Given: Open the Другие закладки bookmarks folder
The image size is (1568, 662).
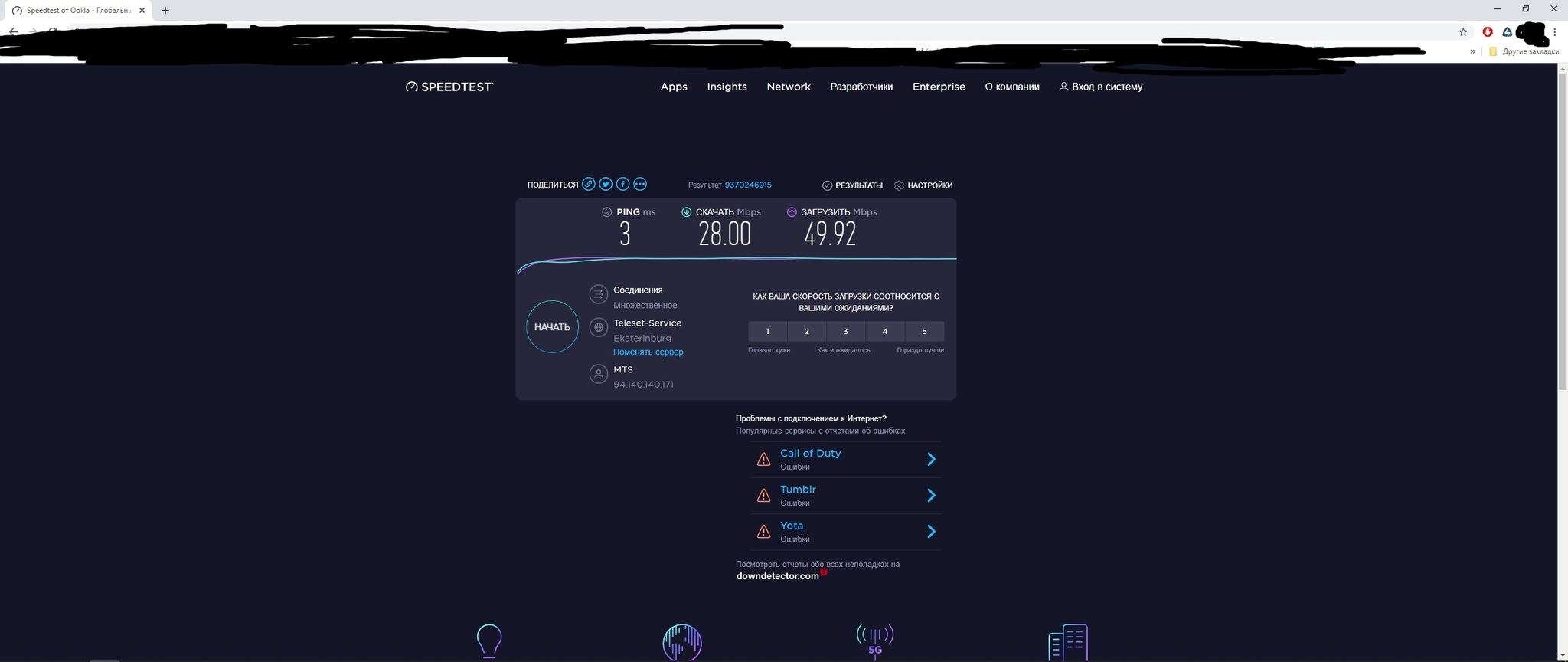Looking at the screenshot, I should pos(1523,51).
